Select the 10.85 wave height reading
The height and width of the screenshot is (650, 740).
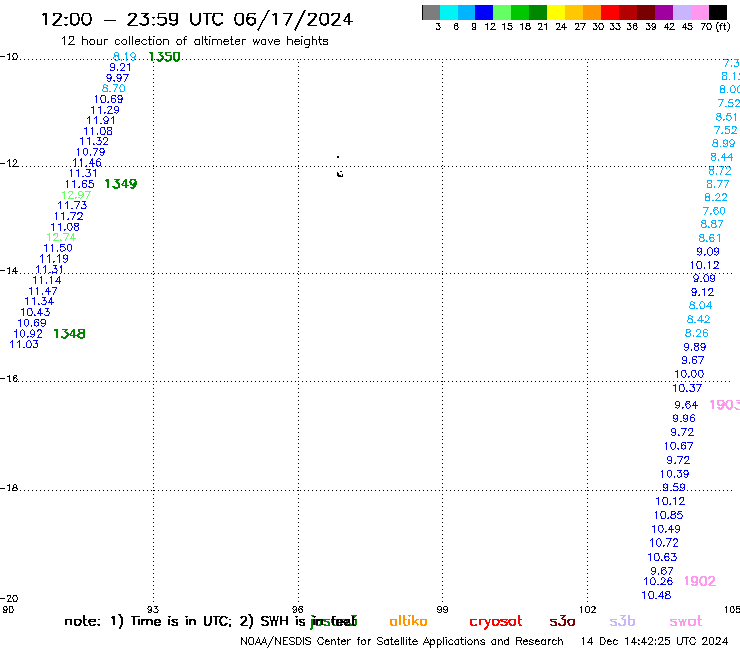coord(669,515)
